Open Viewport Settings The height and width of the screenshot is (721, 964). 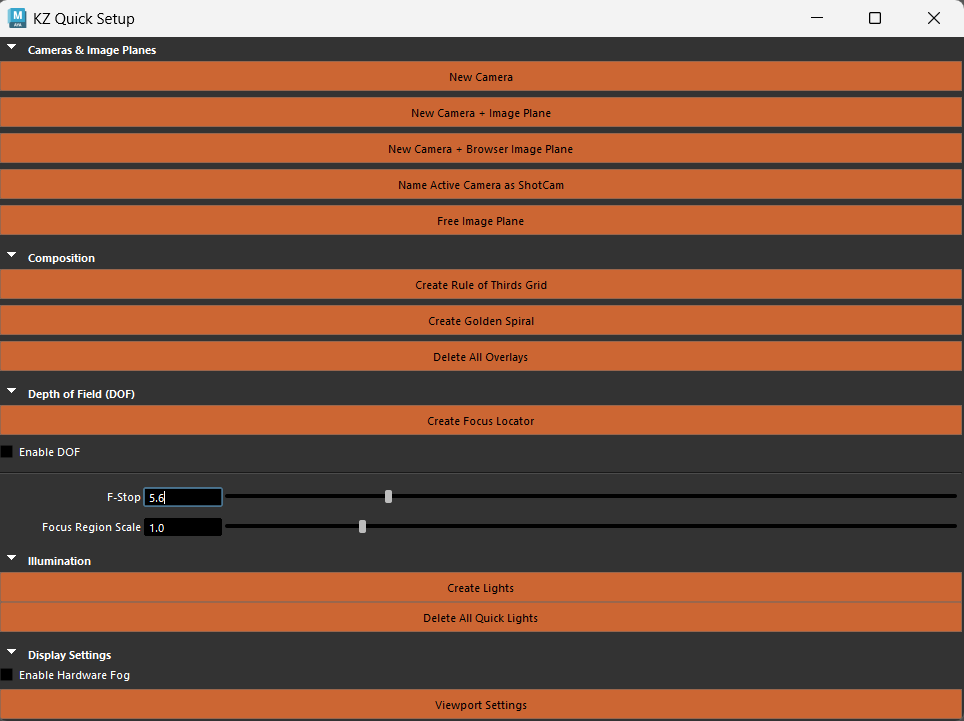pyautogui.click(x=481, y=704)
